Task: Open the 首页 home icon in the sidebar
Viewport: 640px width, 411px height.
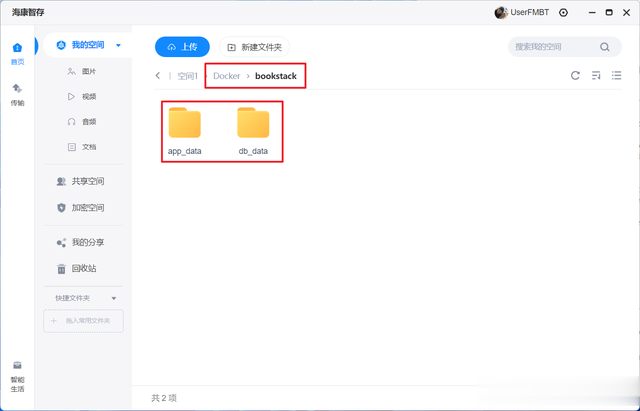Action: (x=17, y=53)
